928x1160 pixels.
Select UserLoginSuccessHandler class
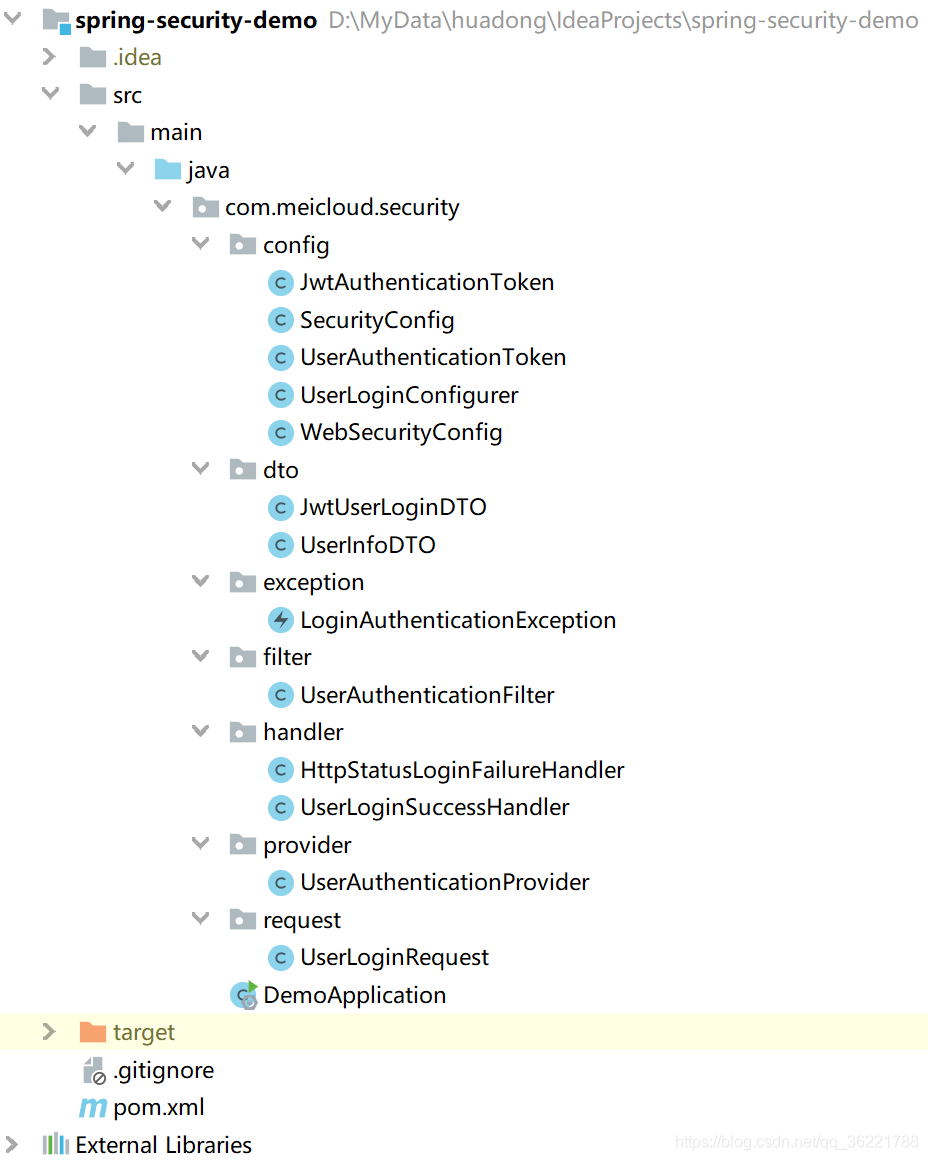(434, 807)
